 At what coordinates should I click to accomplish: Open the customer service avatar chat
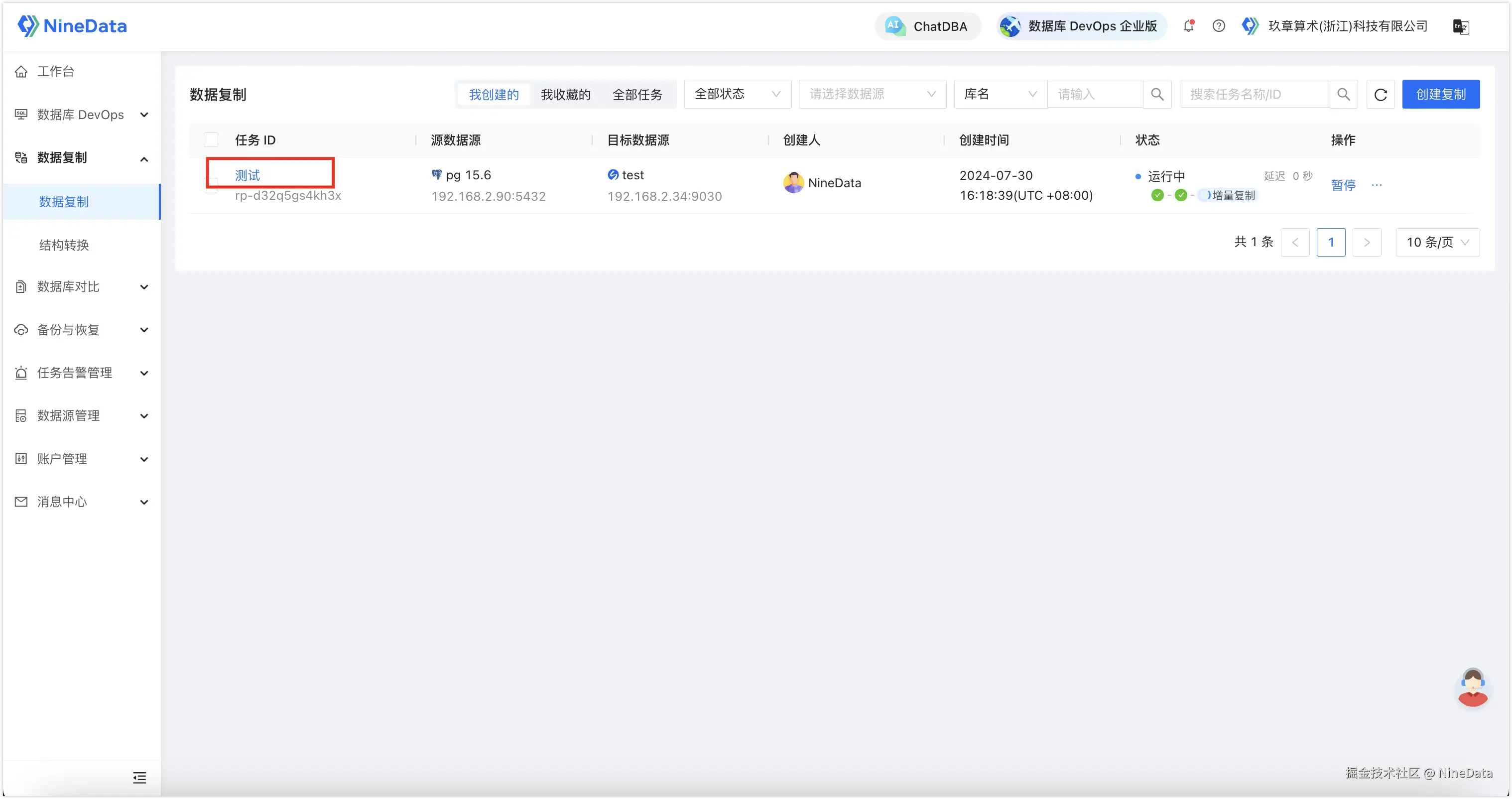pyautogui.click(x=1473, y=687)
